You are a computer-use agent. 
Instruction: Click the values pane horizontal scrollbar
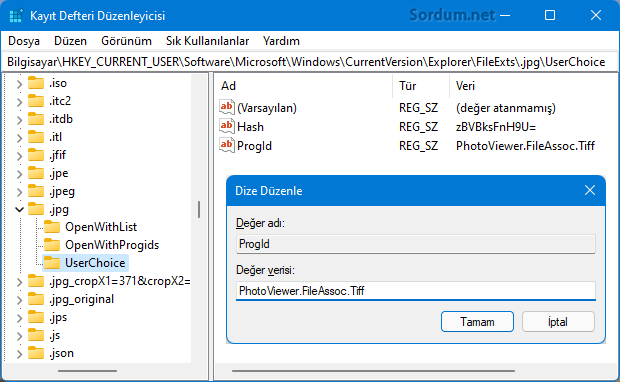point(373,371)
